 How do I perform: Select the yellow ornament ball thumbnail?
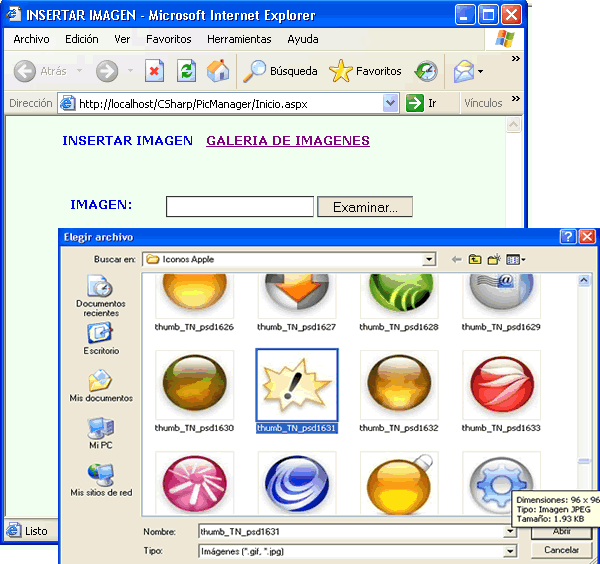pos(399,483)
